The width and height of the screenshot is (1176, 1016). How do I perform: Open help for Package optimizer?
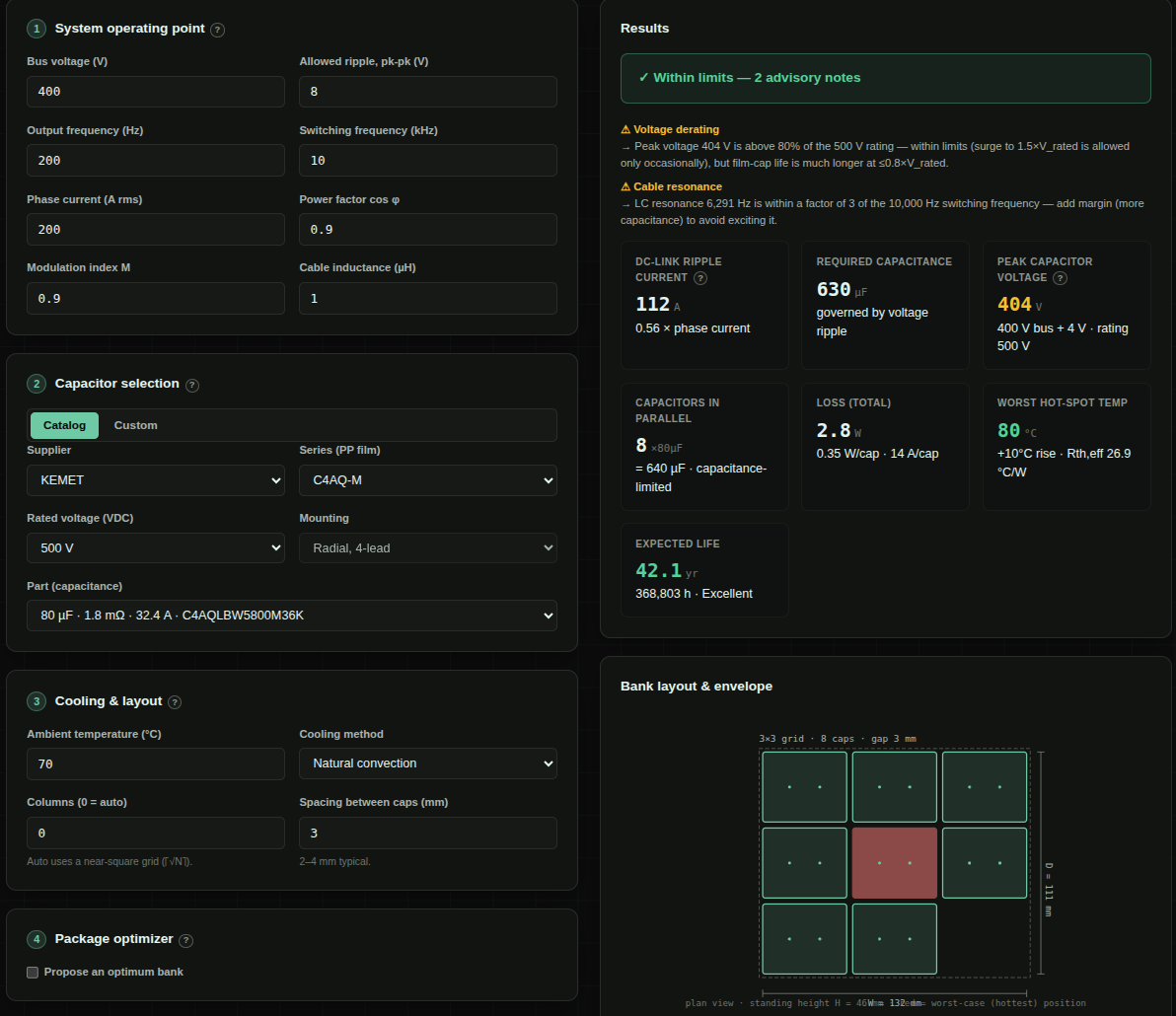pos(186,940)
